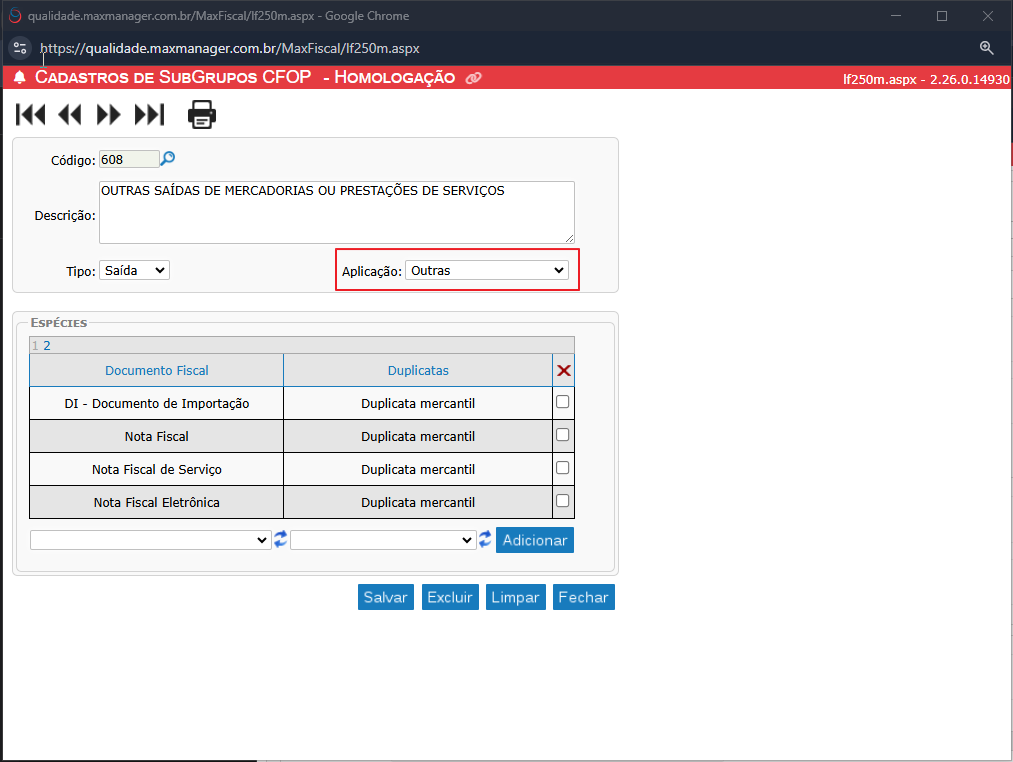Click Duplicata mercantil in Nota Fiscal Eletrônica row
This screenshot has height=762, width=1013.
click(x=418, y=502)
